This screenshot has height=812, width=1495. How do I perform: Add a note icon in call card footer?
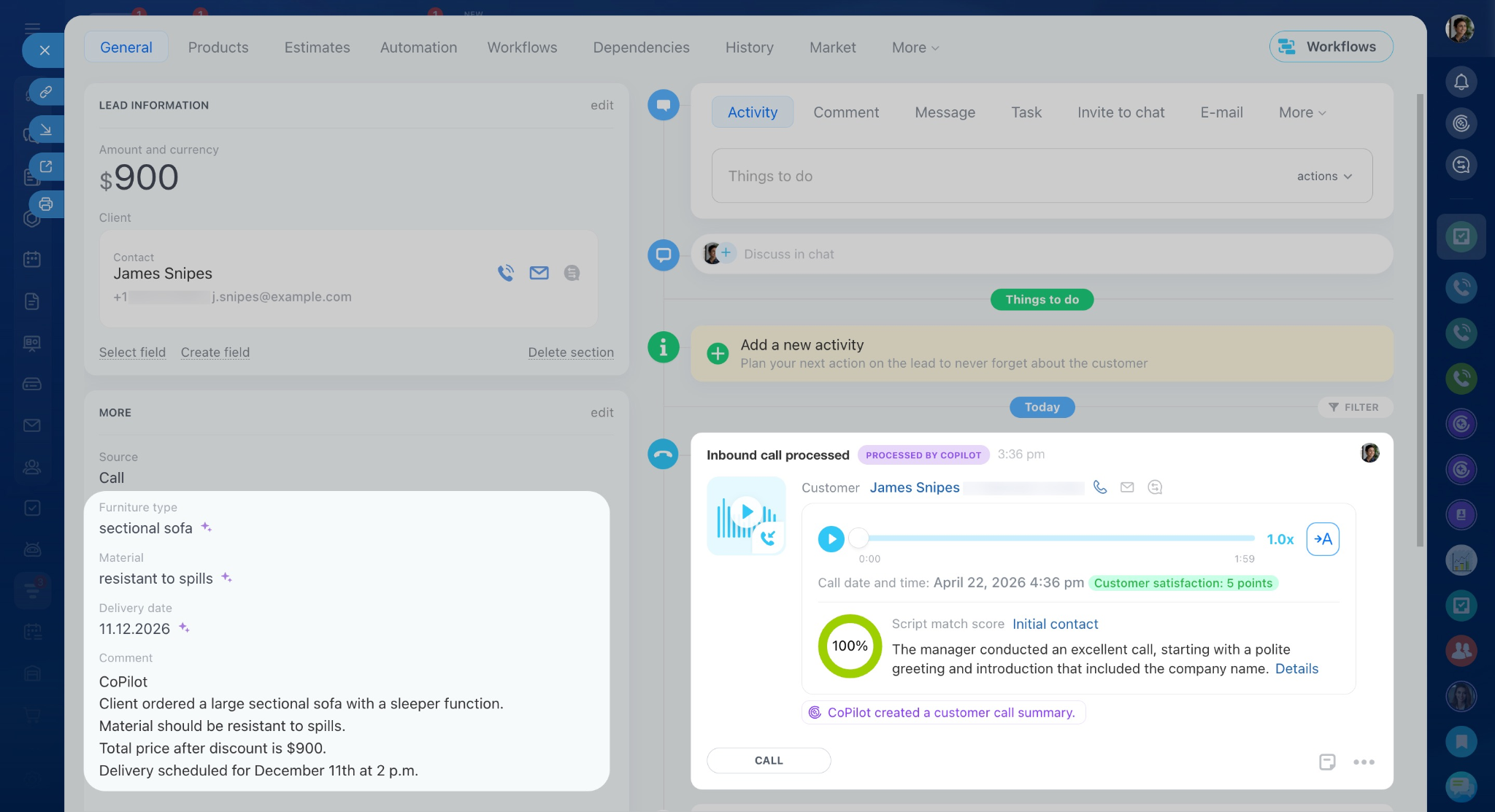coord(1327,762)
